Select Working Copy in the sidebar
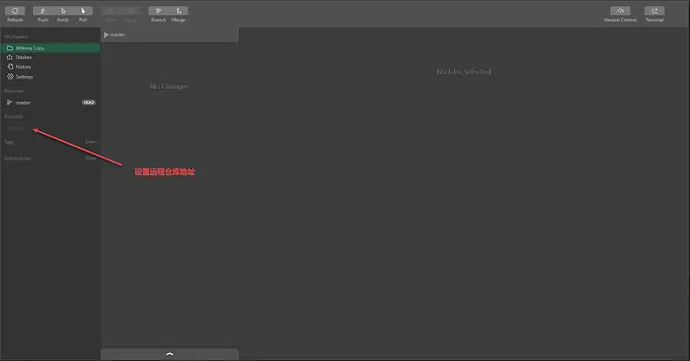 pyautogui.click(x=50, y=48)
